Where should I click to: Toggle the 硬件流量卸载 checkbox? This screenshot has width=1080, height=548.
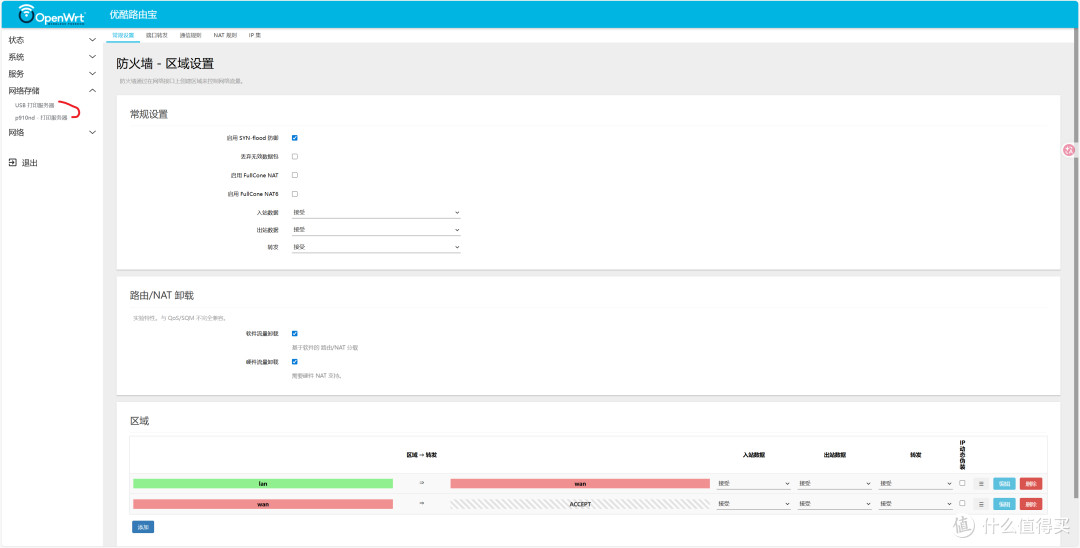coord(295,361)
